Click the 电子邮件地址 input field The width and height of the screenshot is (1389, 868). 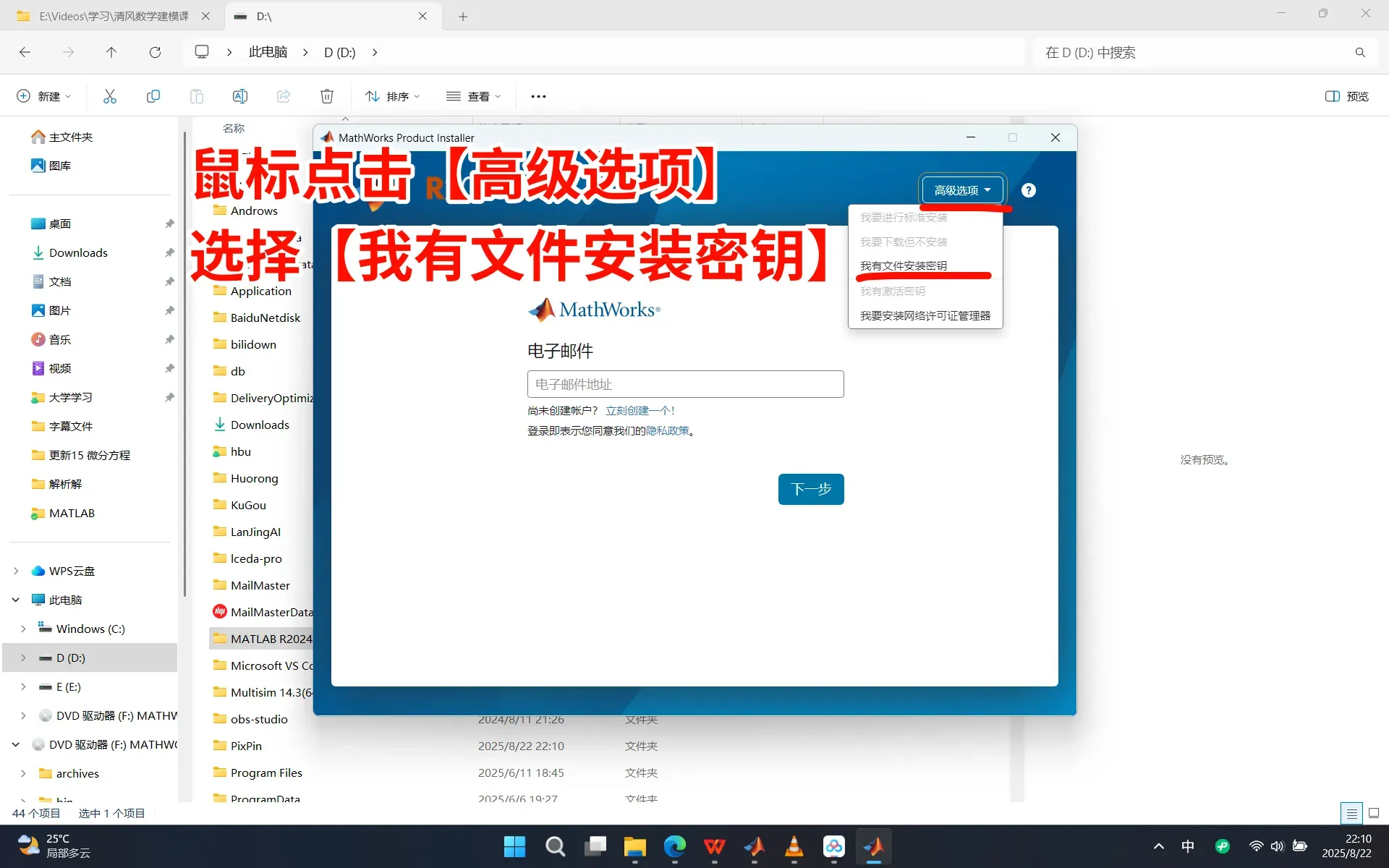point(685,384)
